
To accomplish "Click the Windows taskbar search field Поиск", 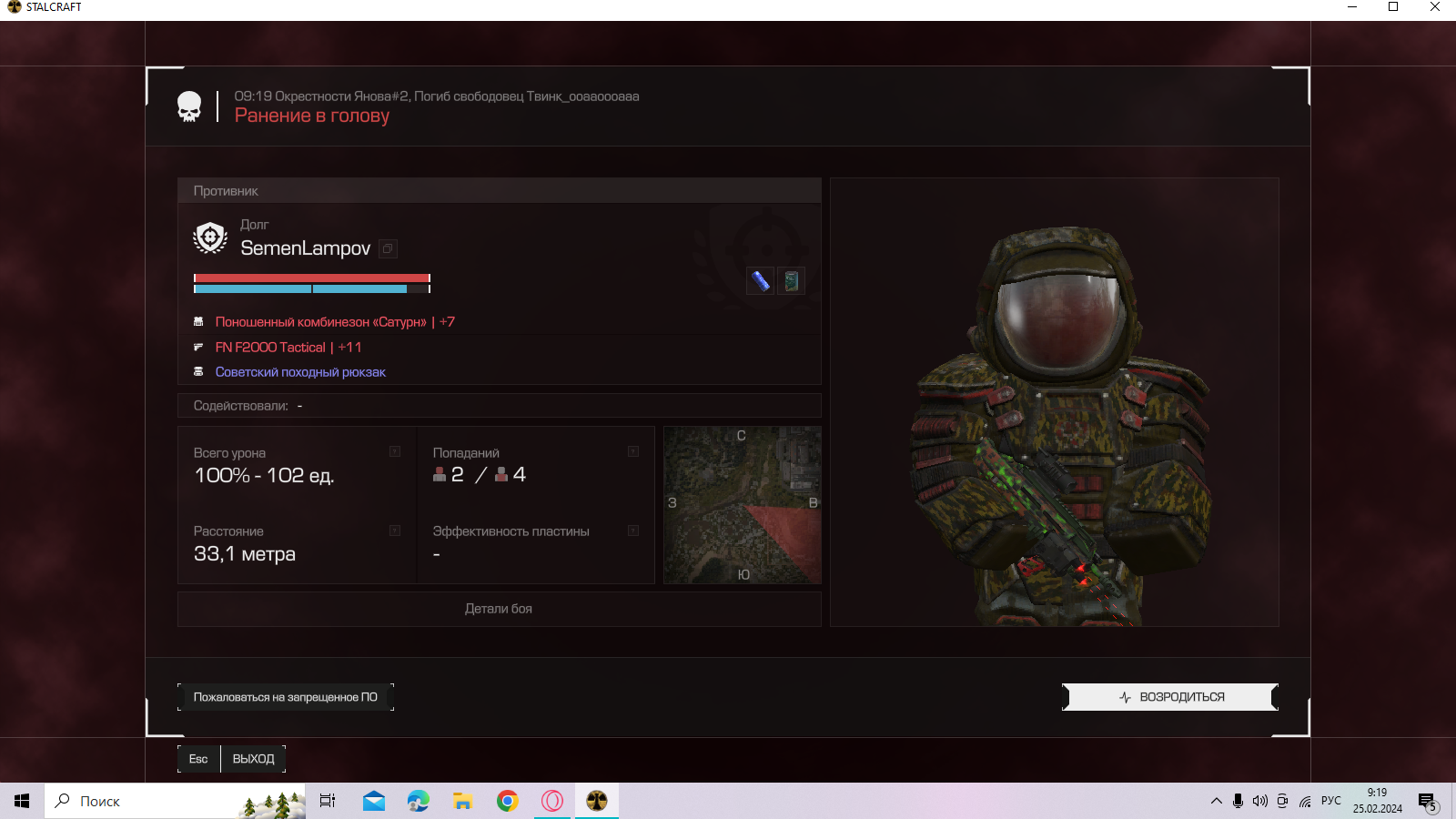I will click(x=175, y=801).
